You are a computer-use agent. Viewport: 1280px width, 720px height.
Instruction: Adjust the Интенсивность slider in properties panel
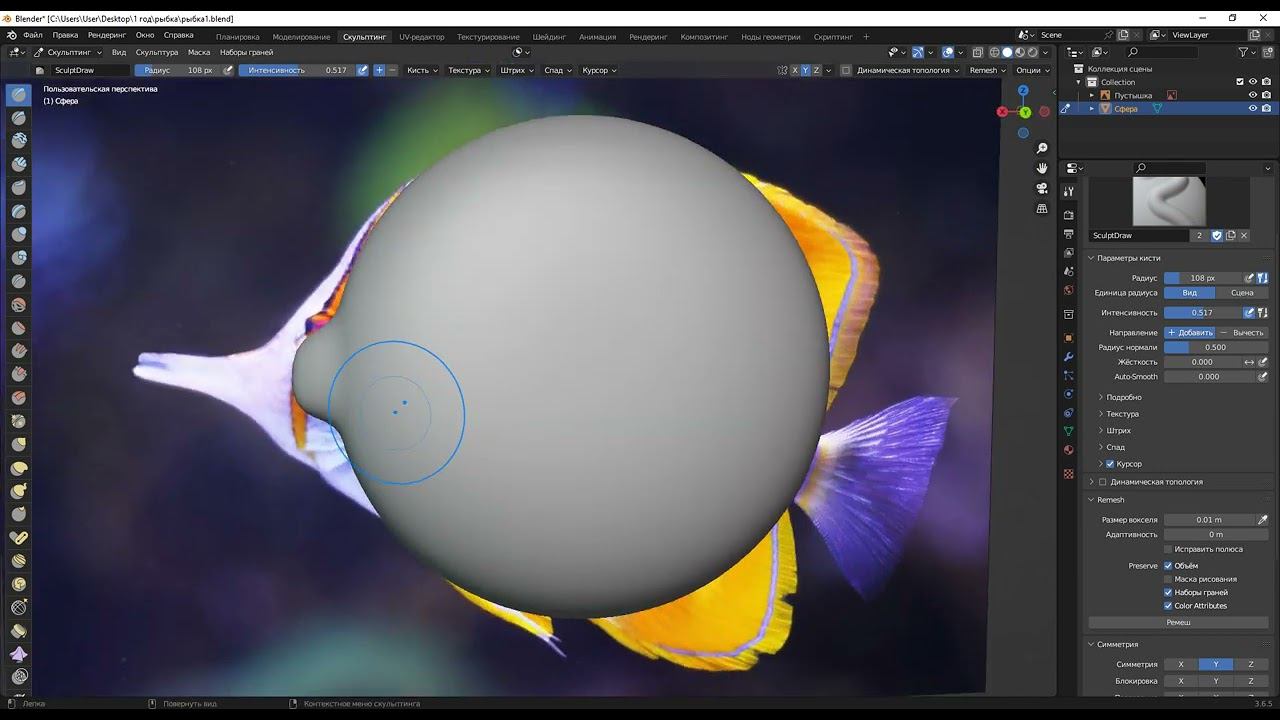(x=1202, y=312)
